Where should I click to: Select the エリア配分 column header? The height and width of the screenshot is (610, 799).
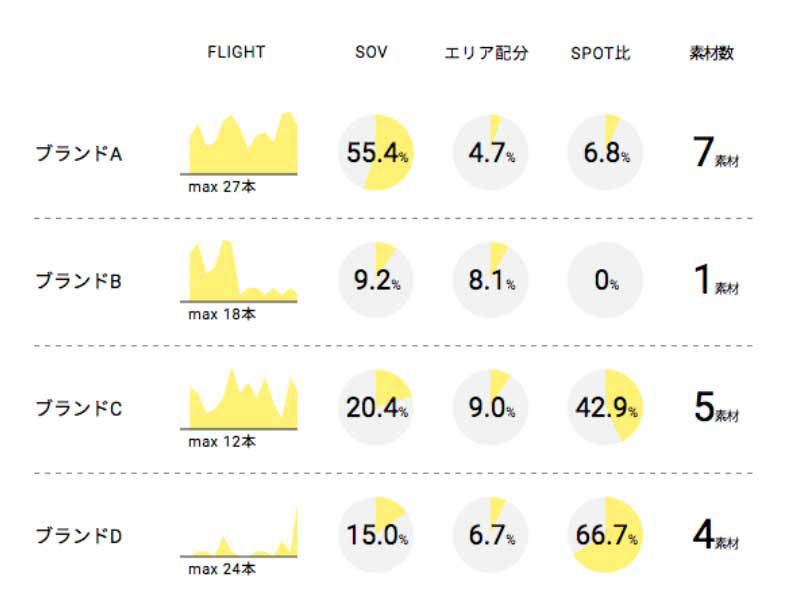(486, 53)
